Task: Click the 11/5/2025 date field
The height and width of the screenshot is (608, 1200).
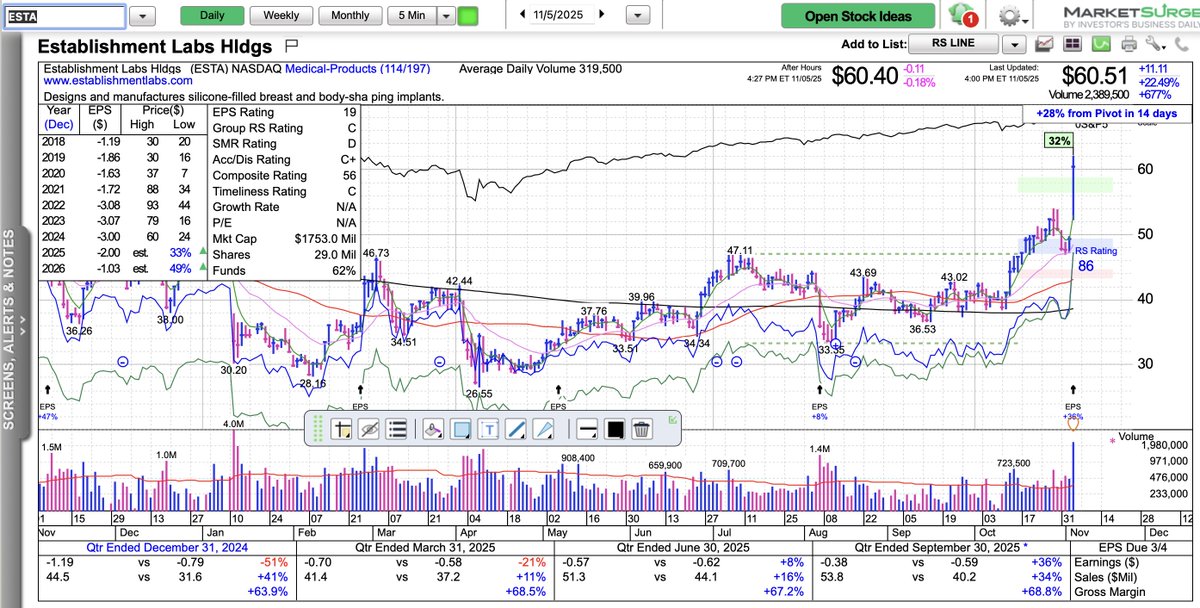Action: (x=561, y=14)
